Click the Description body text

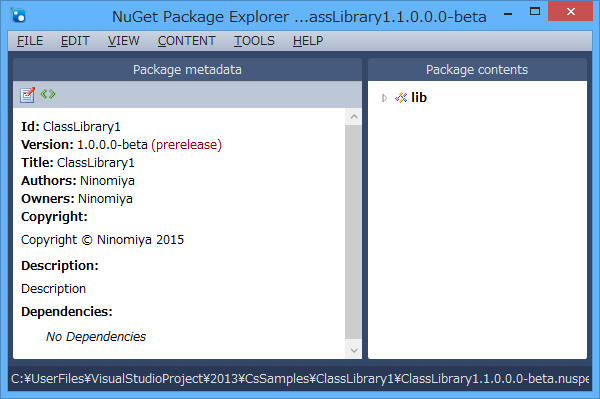click(54, 289)
